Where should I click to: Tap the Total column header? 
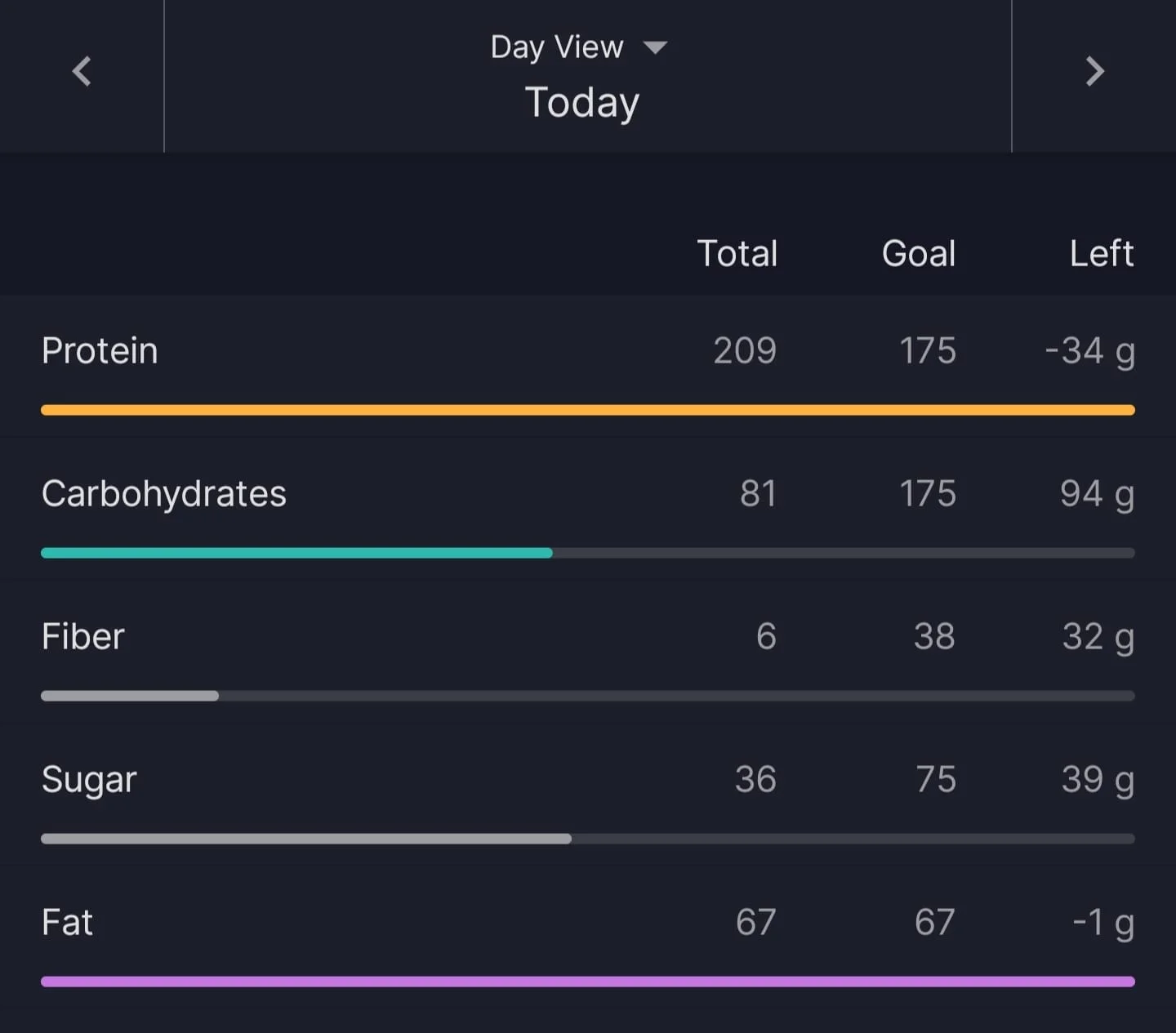point(737,253)
